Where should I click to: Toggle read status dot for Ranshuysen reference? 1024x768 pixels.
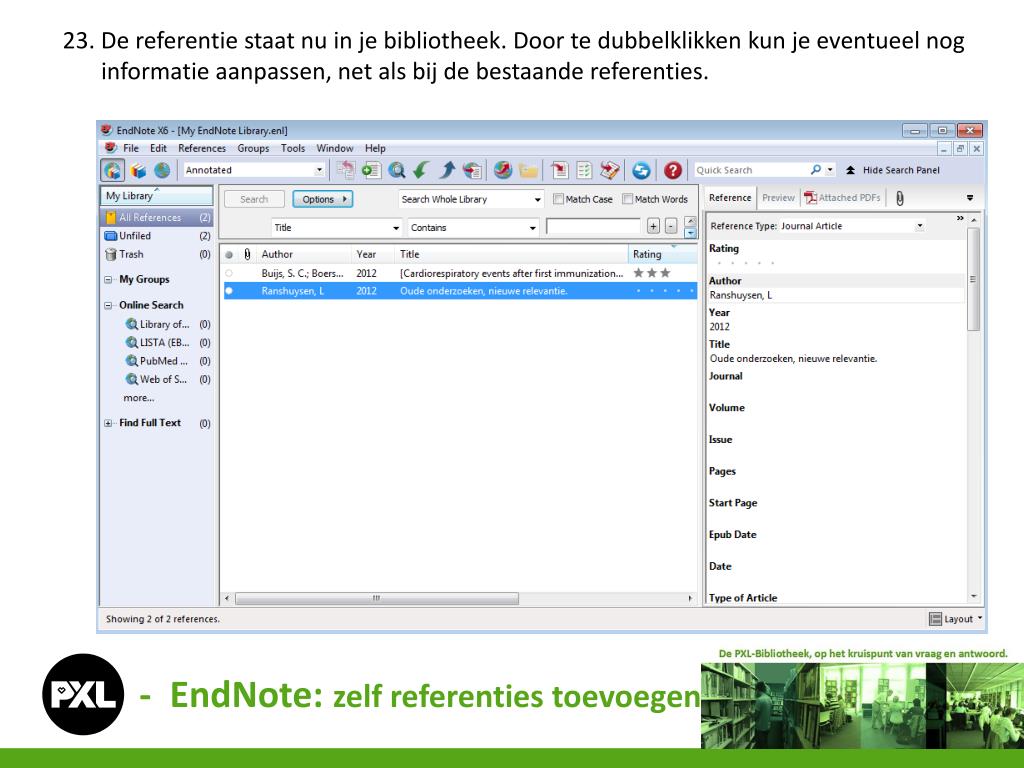[229, 291]
